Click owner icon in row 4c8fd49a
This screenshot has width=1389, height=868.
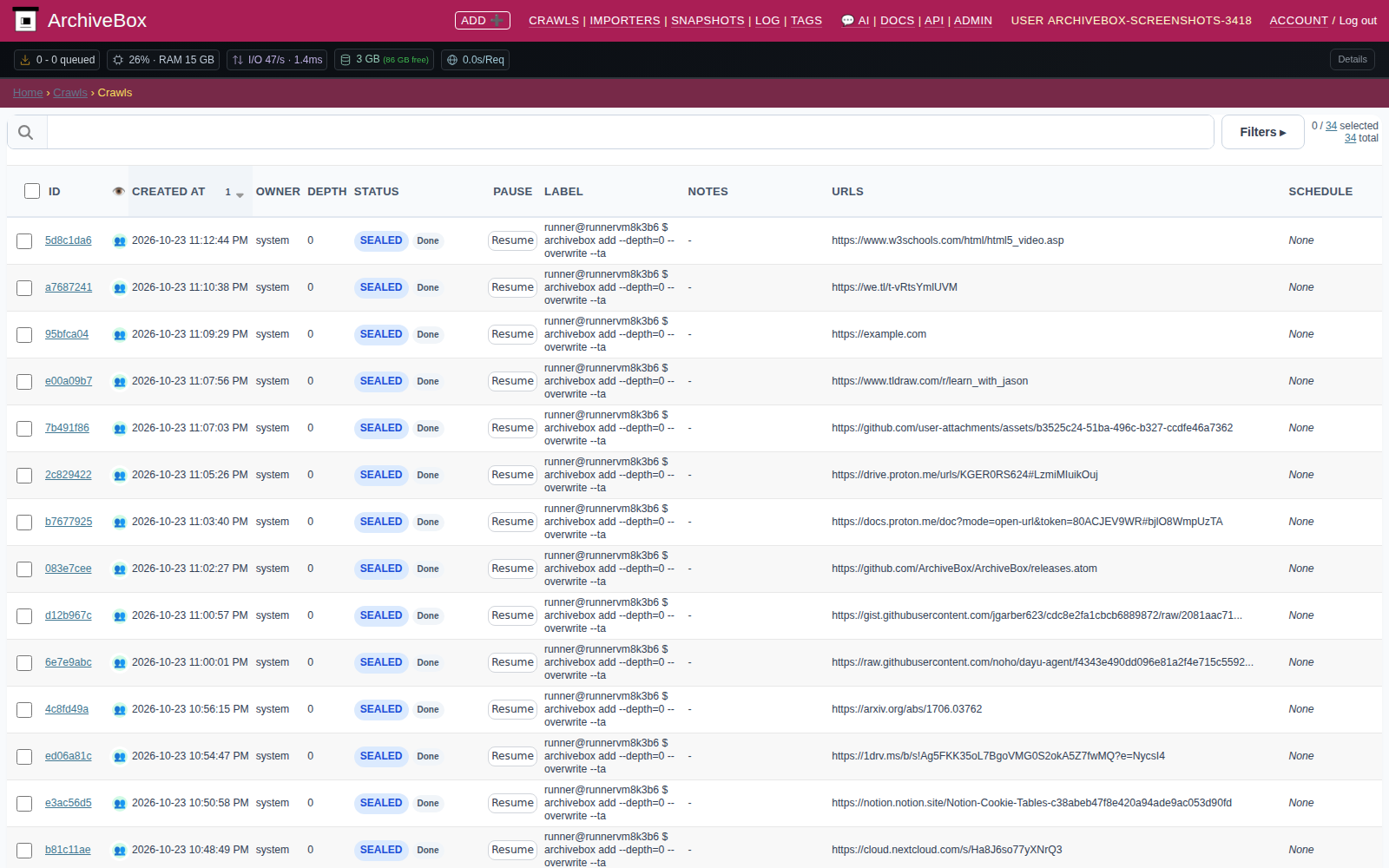120,710
